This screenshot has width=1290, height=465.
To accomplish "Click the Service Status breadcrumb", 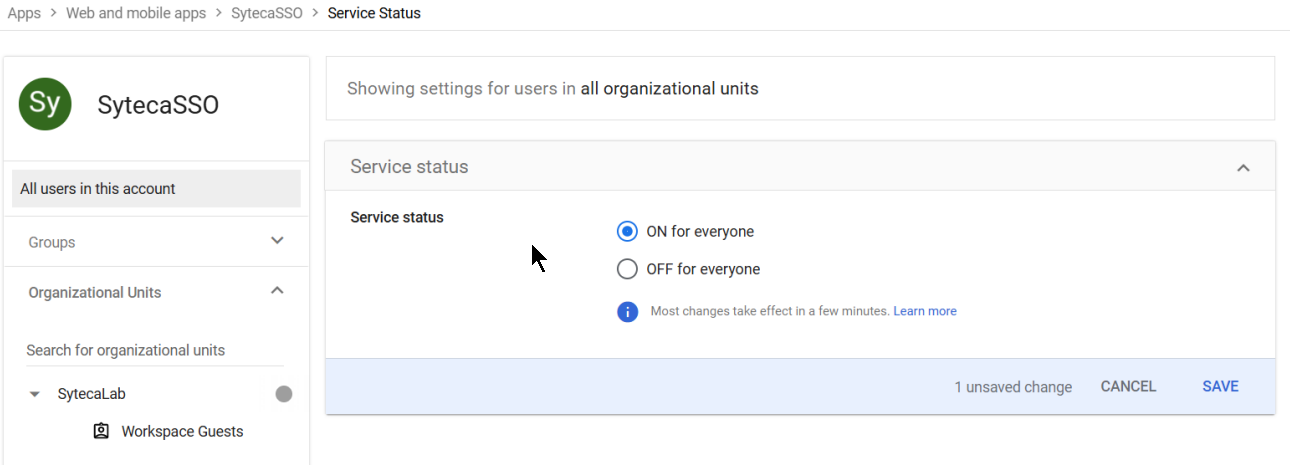I will (x=374, y=13).
